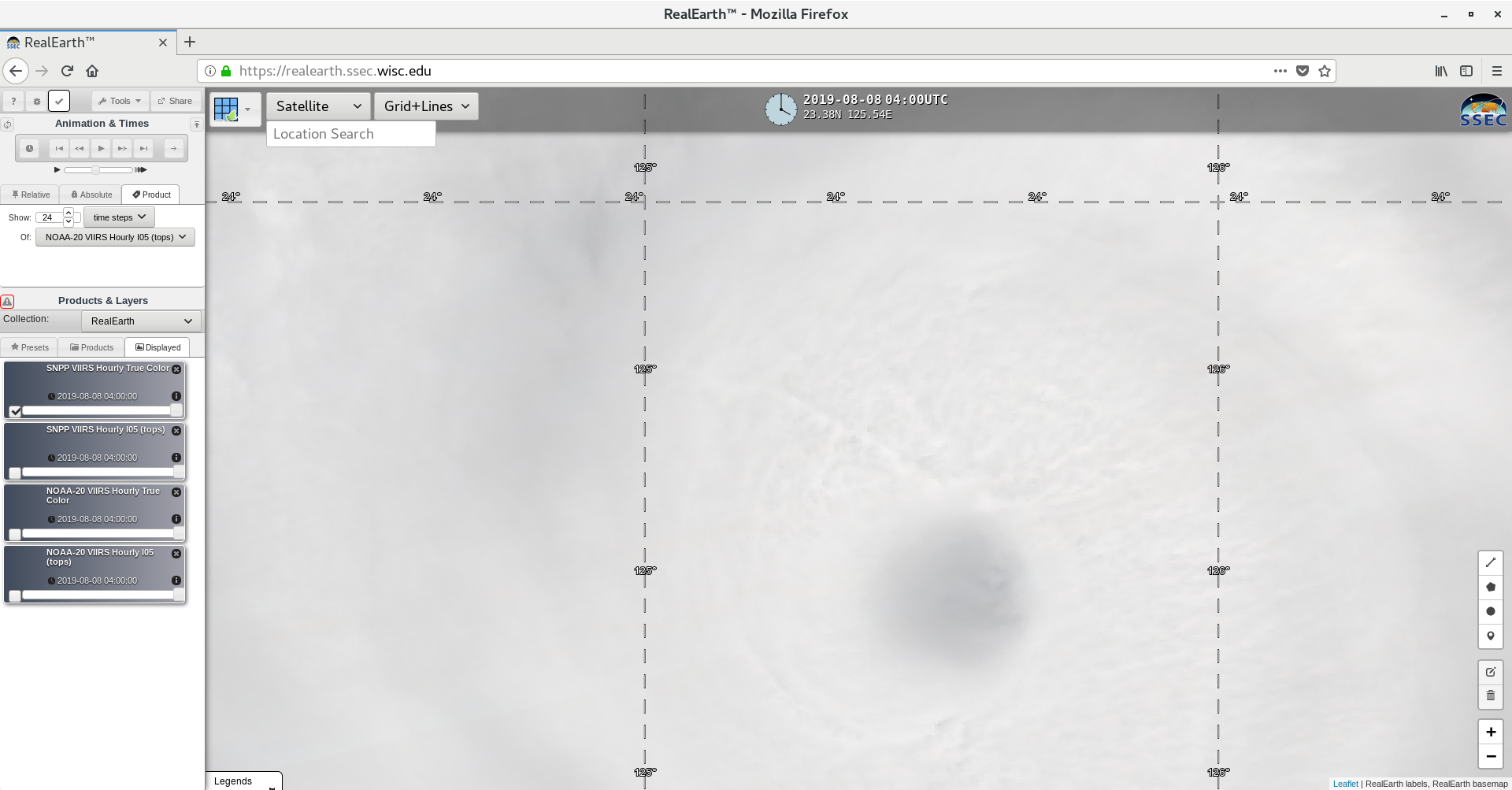This screenshot has height=790, width=1512.
Task: Open the Grid+Lines overlay dropdown
Action: (x=426, y=106)
